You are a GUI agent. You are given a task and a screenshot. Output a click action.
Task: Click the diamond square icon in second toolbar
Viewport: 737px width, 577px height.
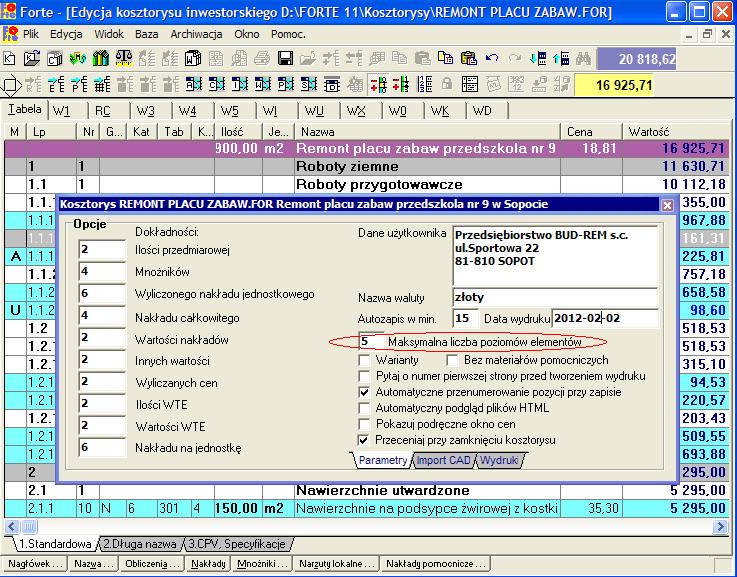[x=11, y=85]
